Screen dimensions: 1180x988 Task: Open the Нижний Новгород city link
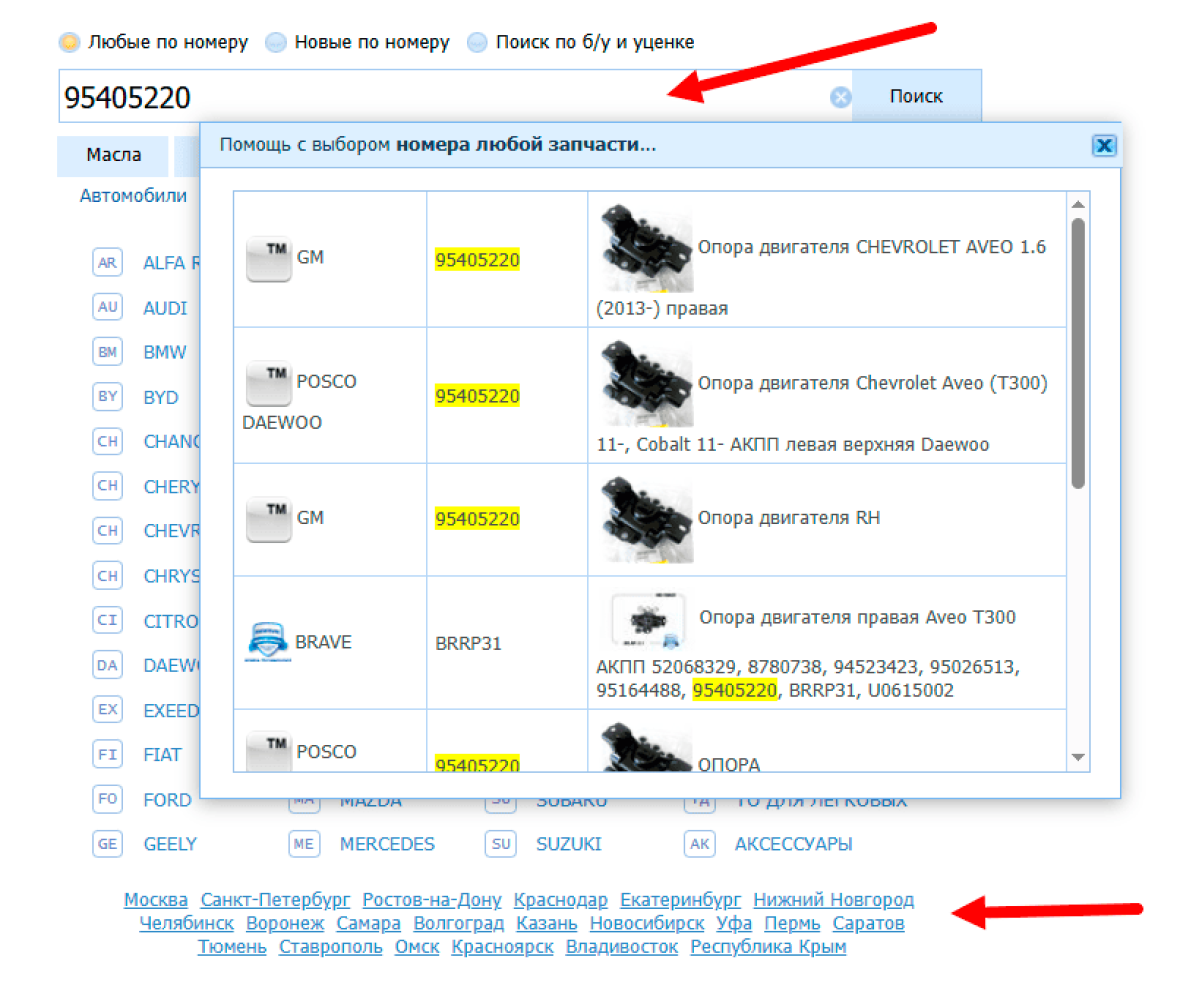[x=834, y=900]
